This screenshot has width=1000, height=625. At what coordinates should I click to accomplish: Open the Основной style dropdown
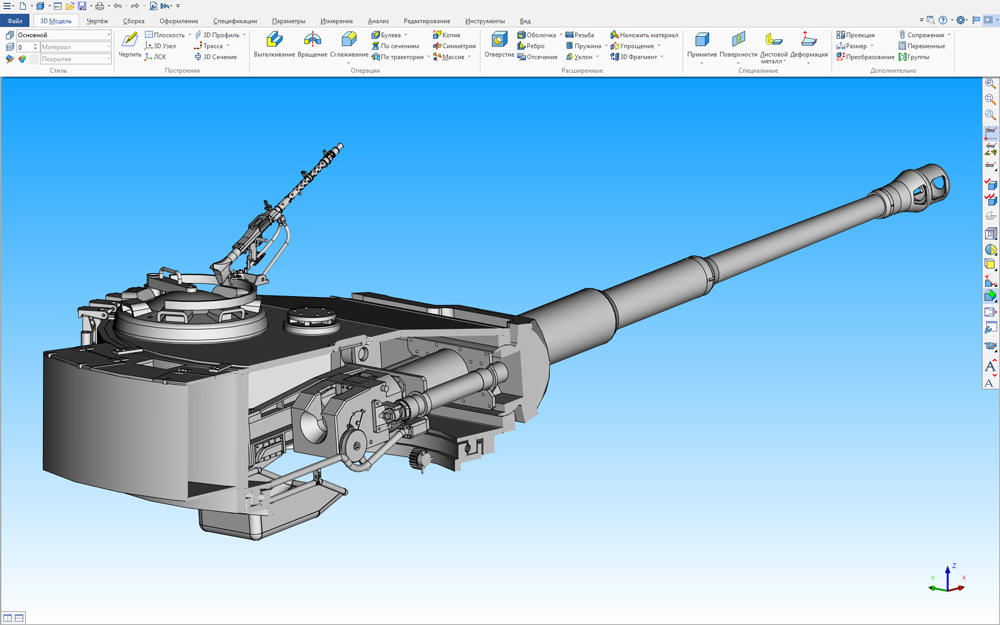64,35
